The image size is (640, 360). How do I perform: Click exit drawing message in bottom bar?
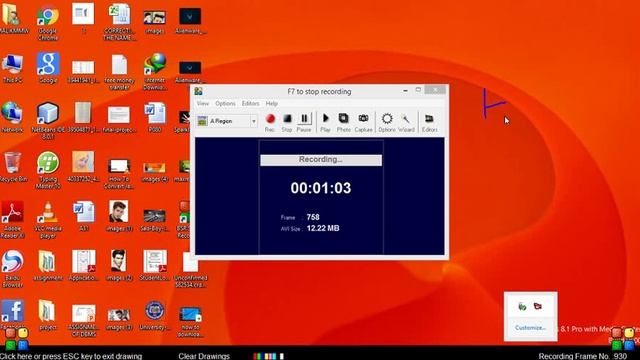coord(71,356)
